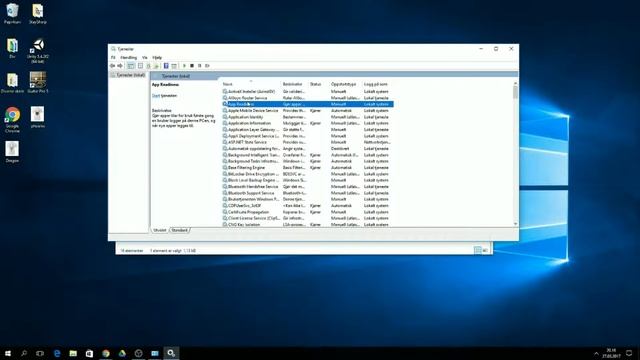Viewport: 640px width, 360px height.
Task: Open the taskbar clock and date
Action: coord(611,353)
